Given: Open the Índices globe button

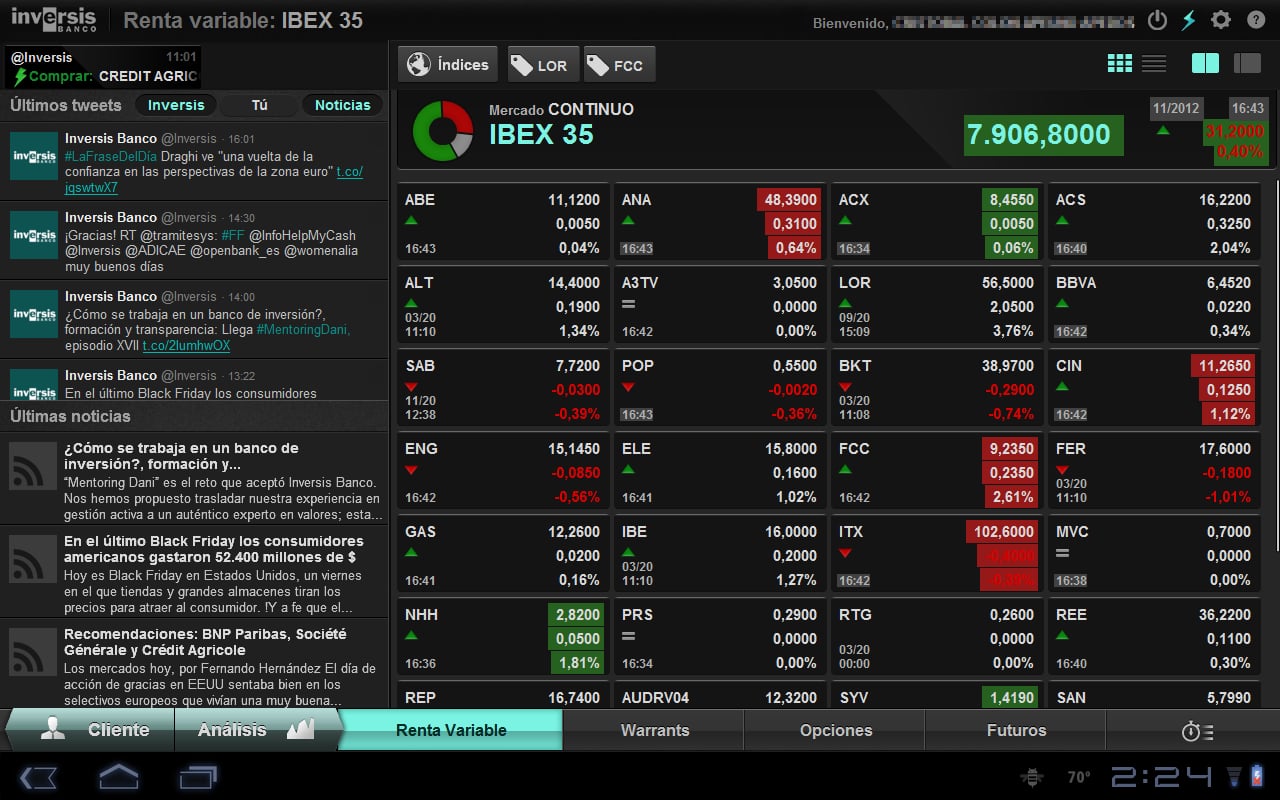Looking at the screenshot, I should (x=449, y=64).
